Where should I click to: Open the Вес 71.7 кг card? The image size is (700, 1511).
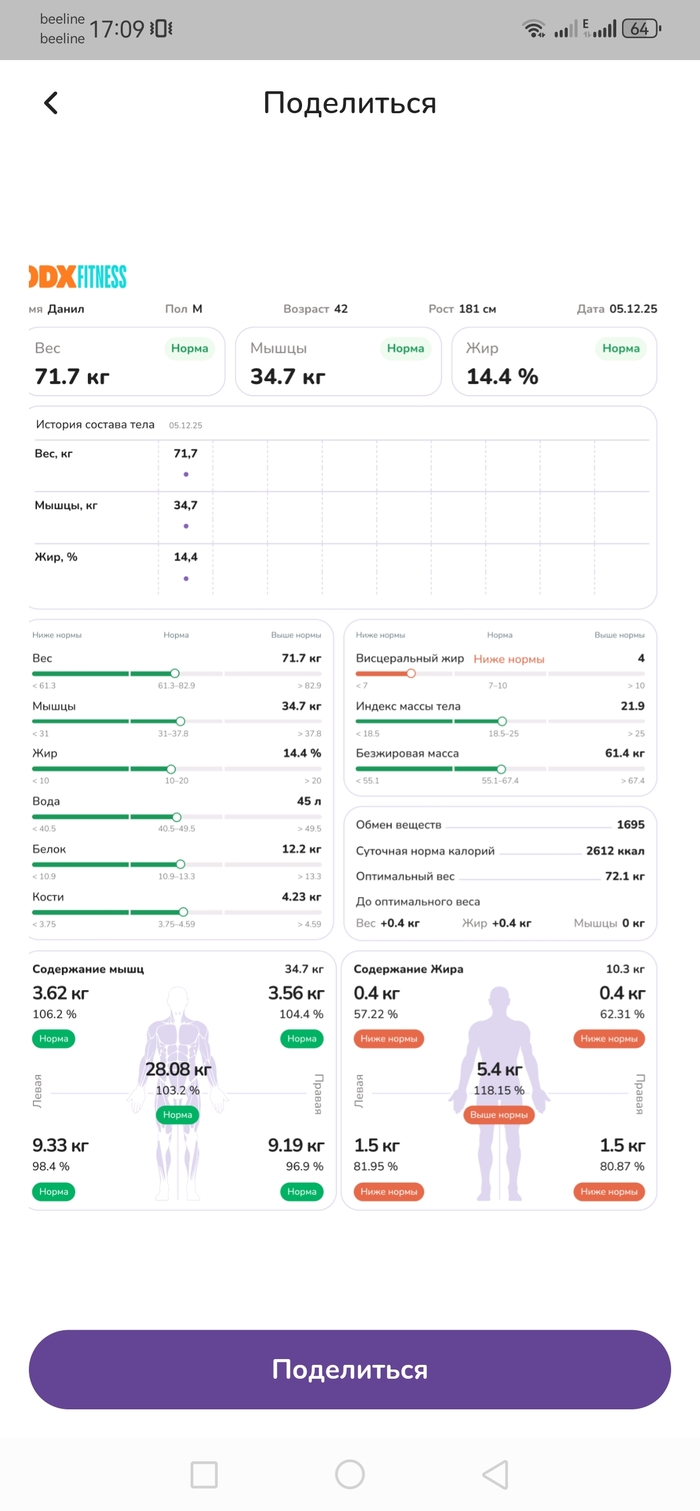124,362
